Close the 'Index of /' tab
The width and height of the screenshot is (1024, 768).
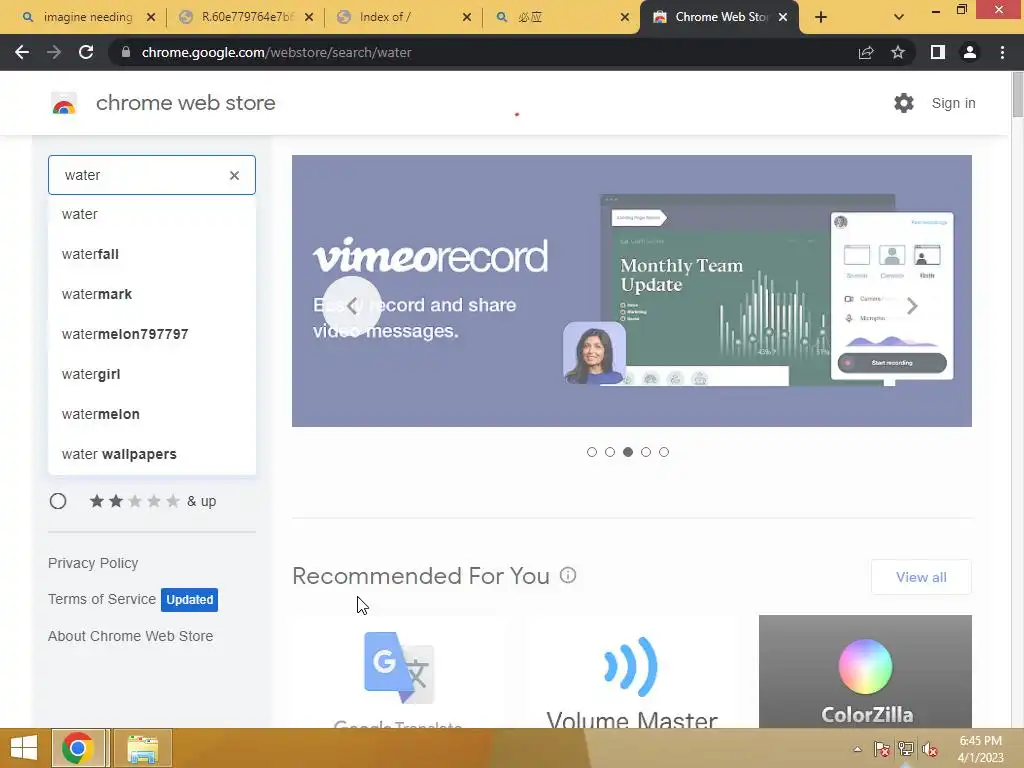[x=467, y=17]
